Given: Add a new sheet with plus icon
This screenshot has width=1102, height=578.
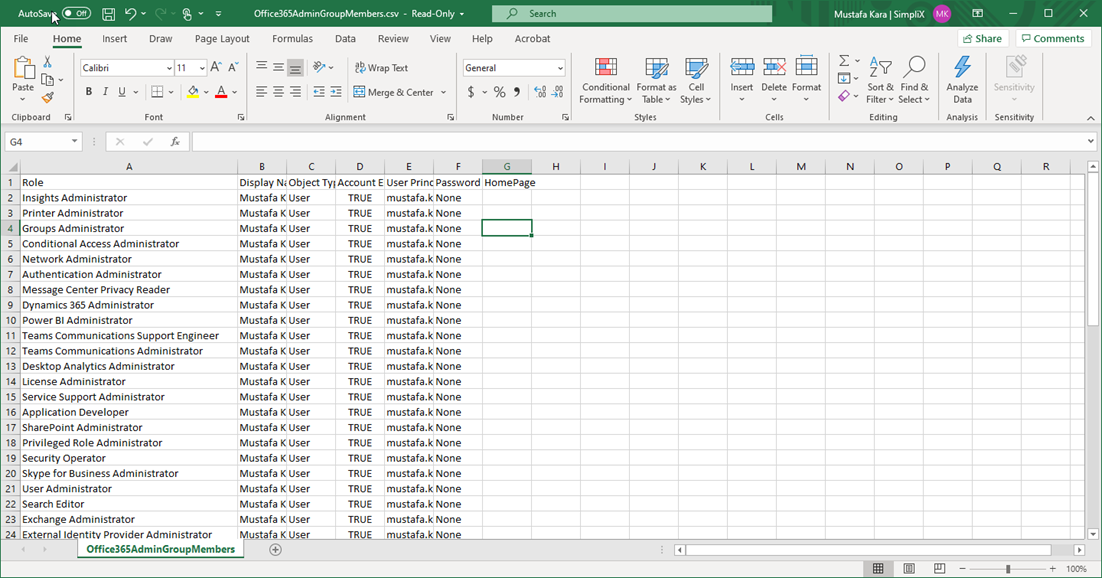Looking at the screenshot, I should pos(275,550).
